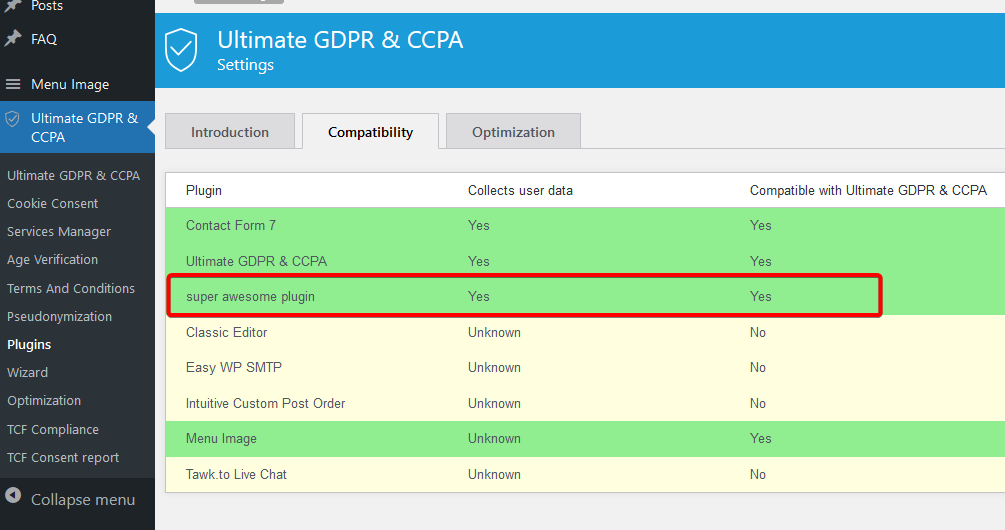Select super awesome plugin row name
The width and height of the screenshot is (1005, 530).
coord(250,297)
